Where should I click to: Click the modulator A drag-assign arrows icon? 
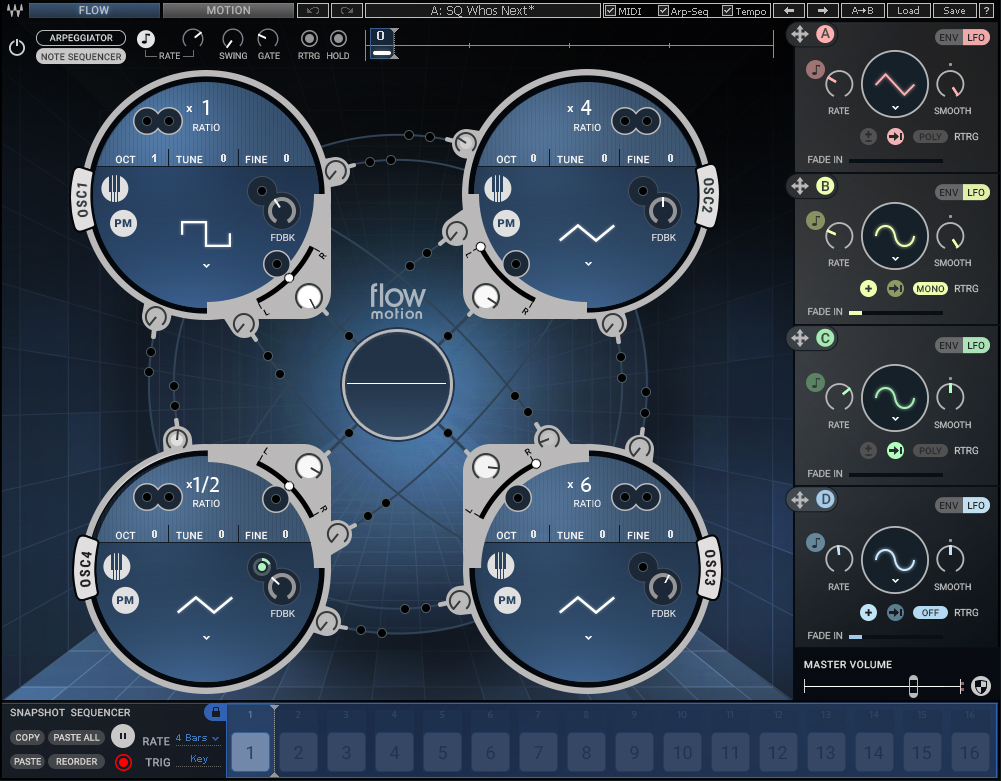[800, 35]
